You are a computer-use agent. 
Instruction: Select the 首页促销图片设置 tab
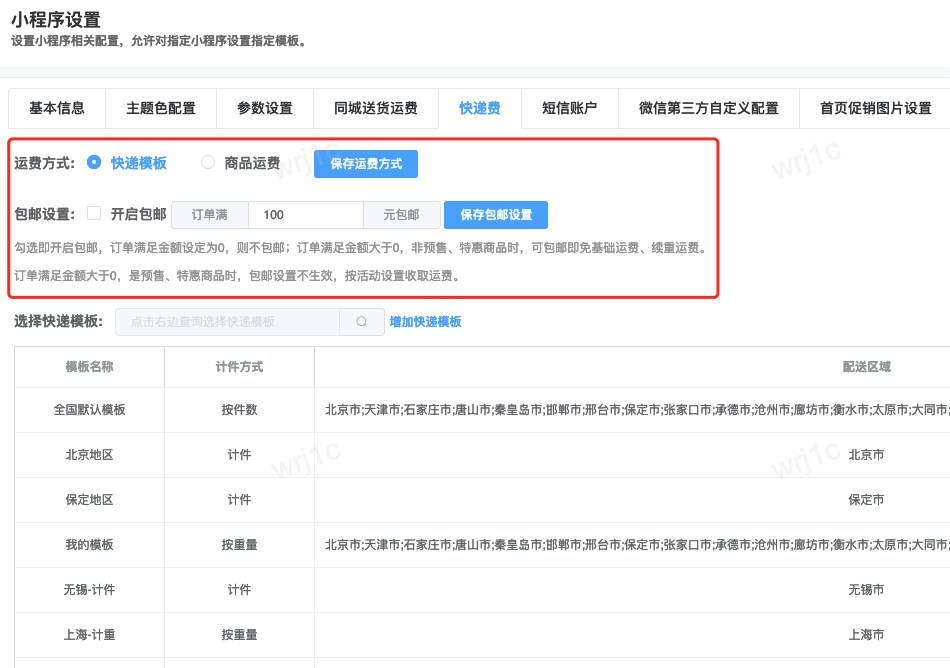[x=875, y=109]
